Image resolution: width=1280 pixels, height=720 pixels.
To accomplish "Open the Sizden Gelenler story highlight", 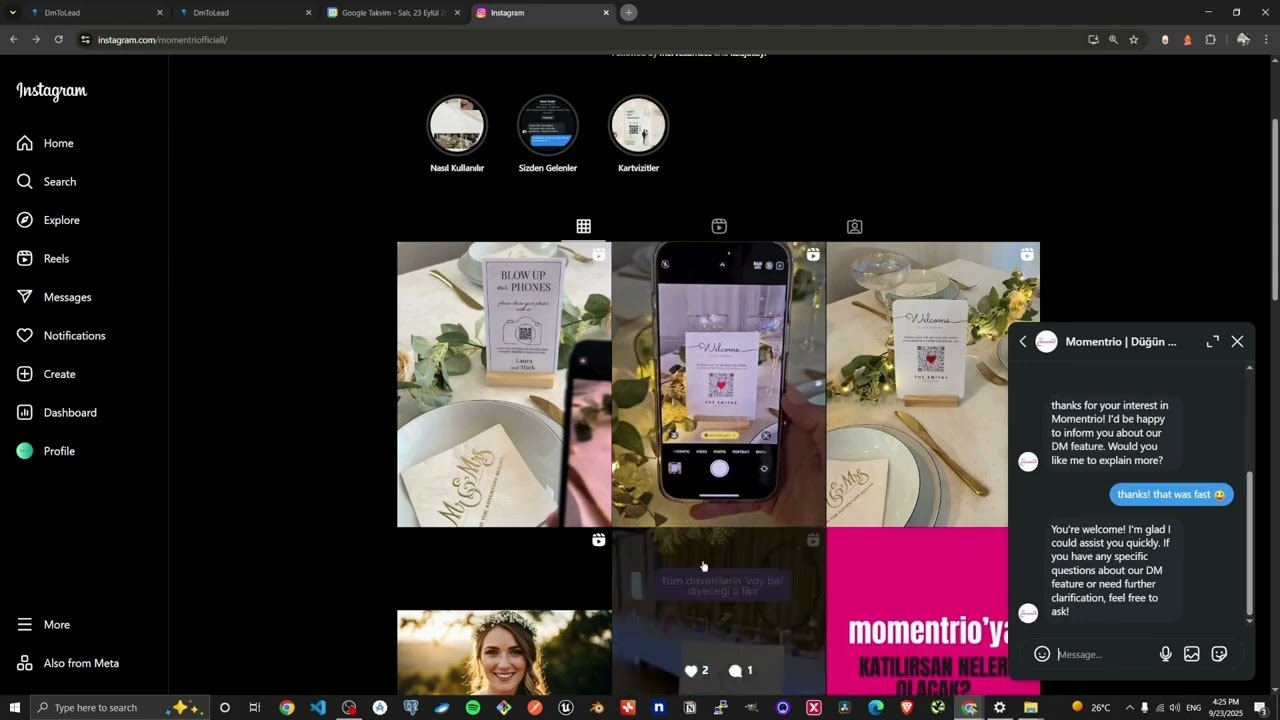I will [x=548, y=134].
